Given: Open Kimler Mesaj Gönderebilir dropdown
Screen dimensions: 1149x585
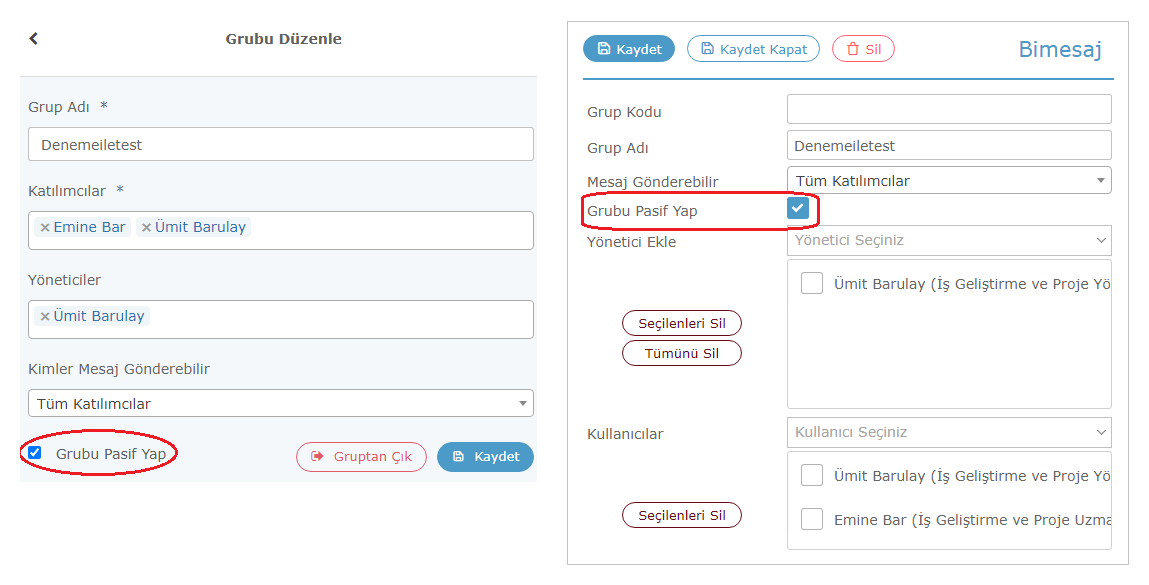Looking at the screenshot, I should [x=281, y=403].
